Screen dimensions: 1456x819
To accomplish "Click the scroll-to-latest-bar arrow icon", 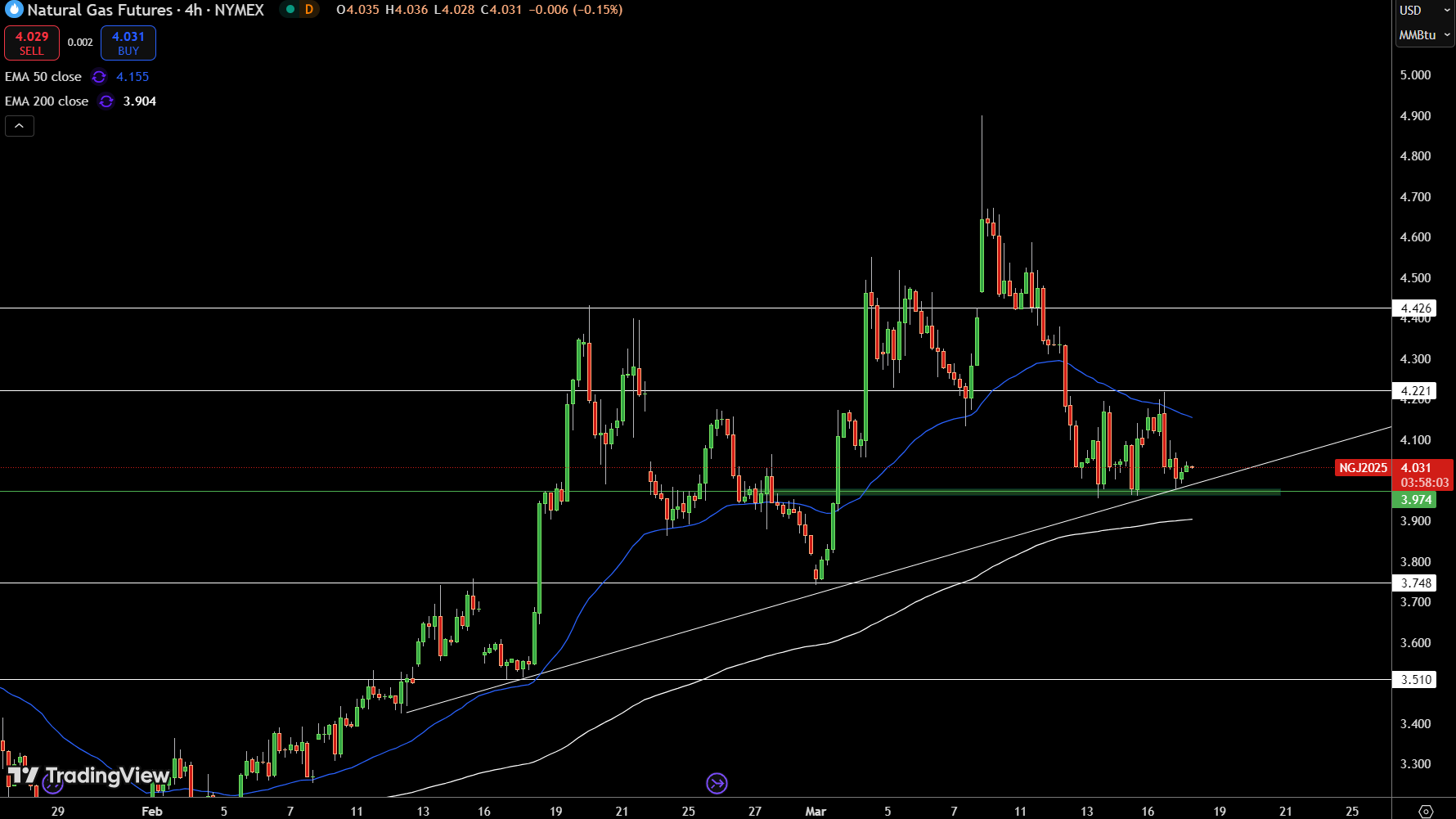I will point(717,784).
